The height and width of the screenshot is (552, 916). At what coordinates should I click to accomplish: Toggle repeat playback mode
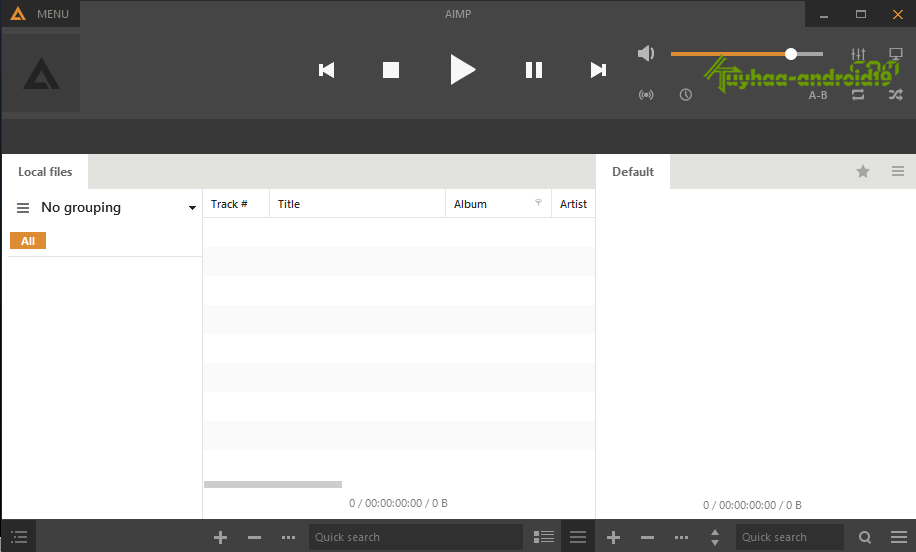point(858,95)
